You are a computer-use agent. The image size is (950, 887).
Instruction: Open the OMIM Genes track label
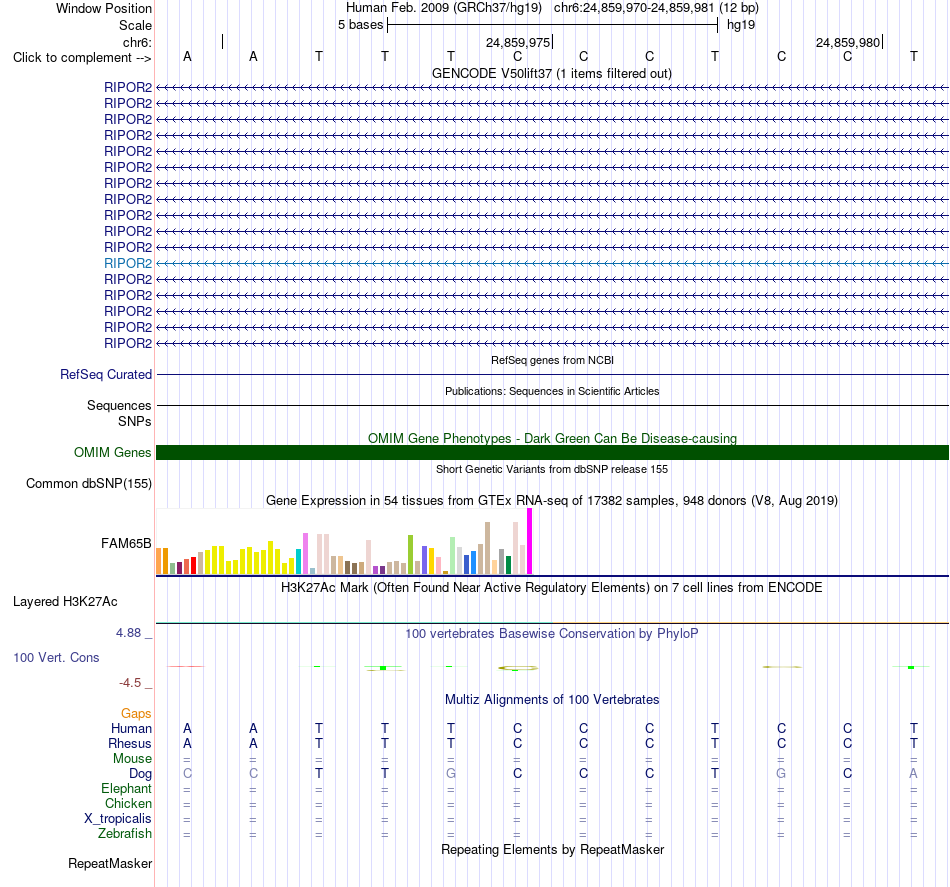[x=113, y=453]
